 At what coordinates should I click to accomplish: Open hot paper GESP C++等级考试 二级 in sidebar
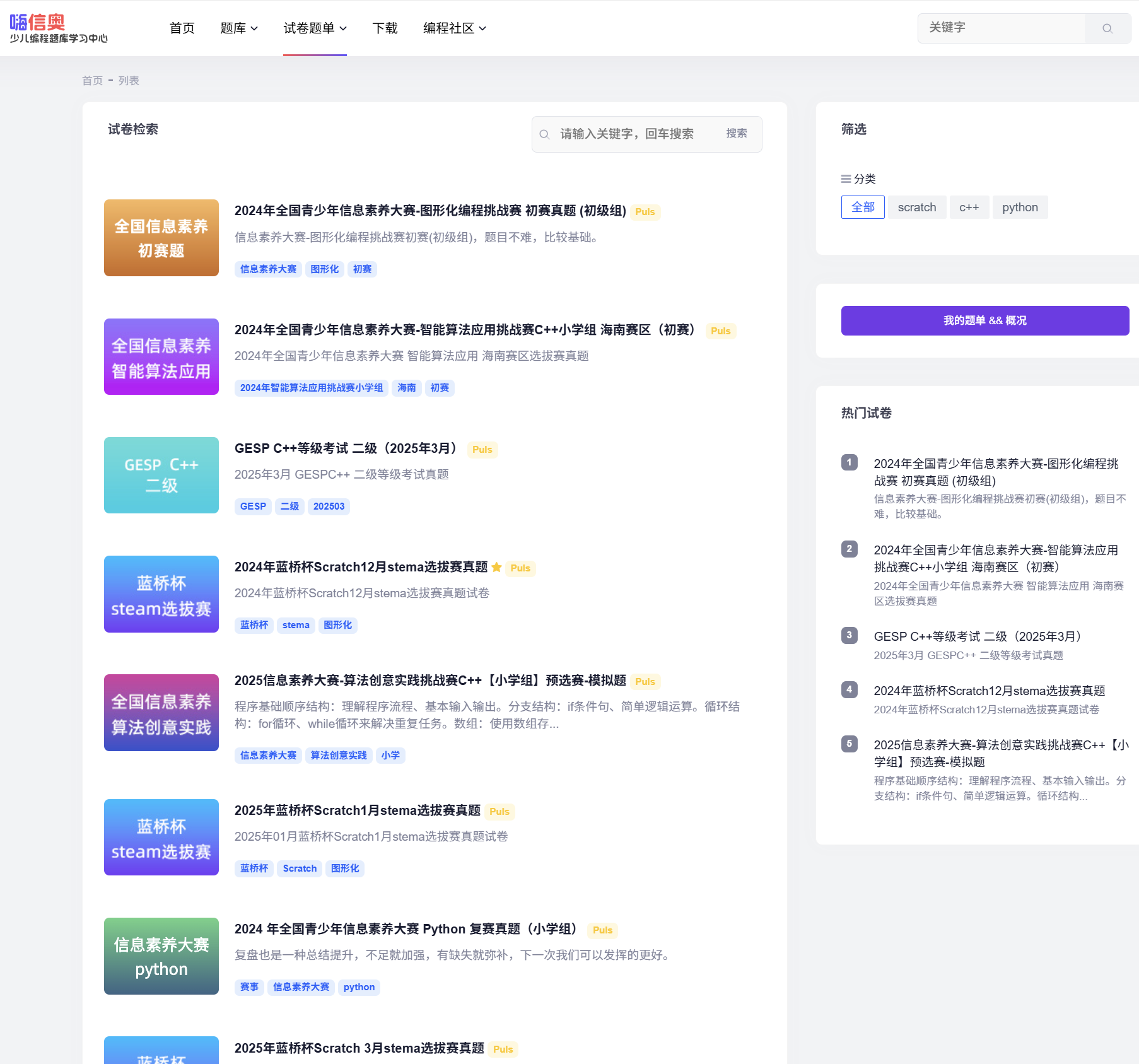pos(979,636)
